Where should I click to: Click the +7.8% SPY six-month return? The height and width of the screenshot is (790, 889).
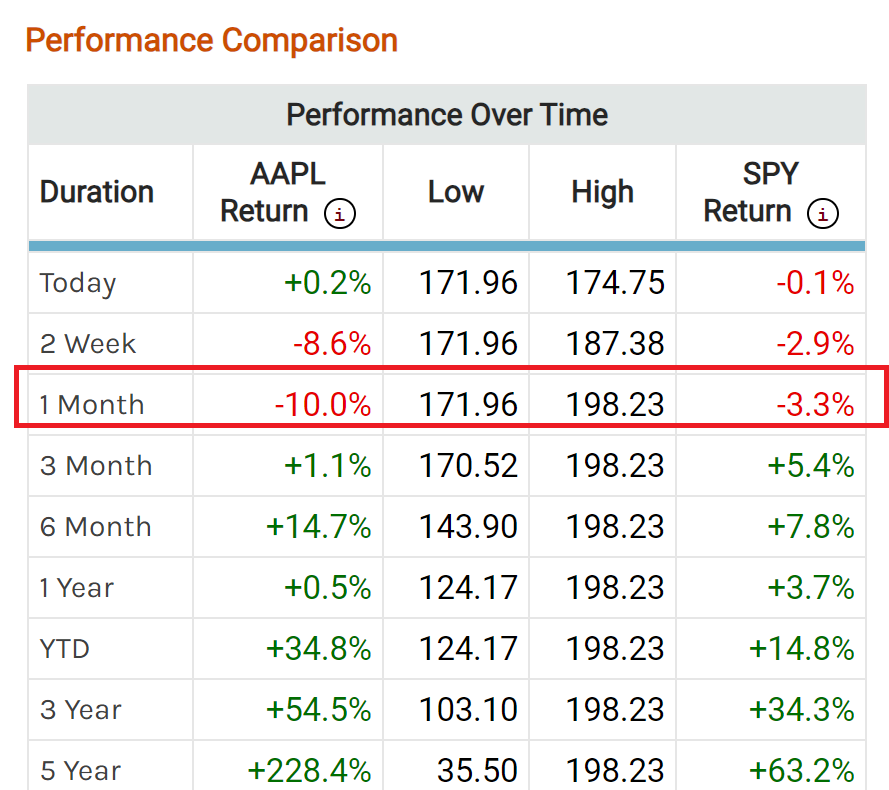pos(811,526)
